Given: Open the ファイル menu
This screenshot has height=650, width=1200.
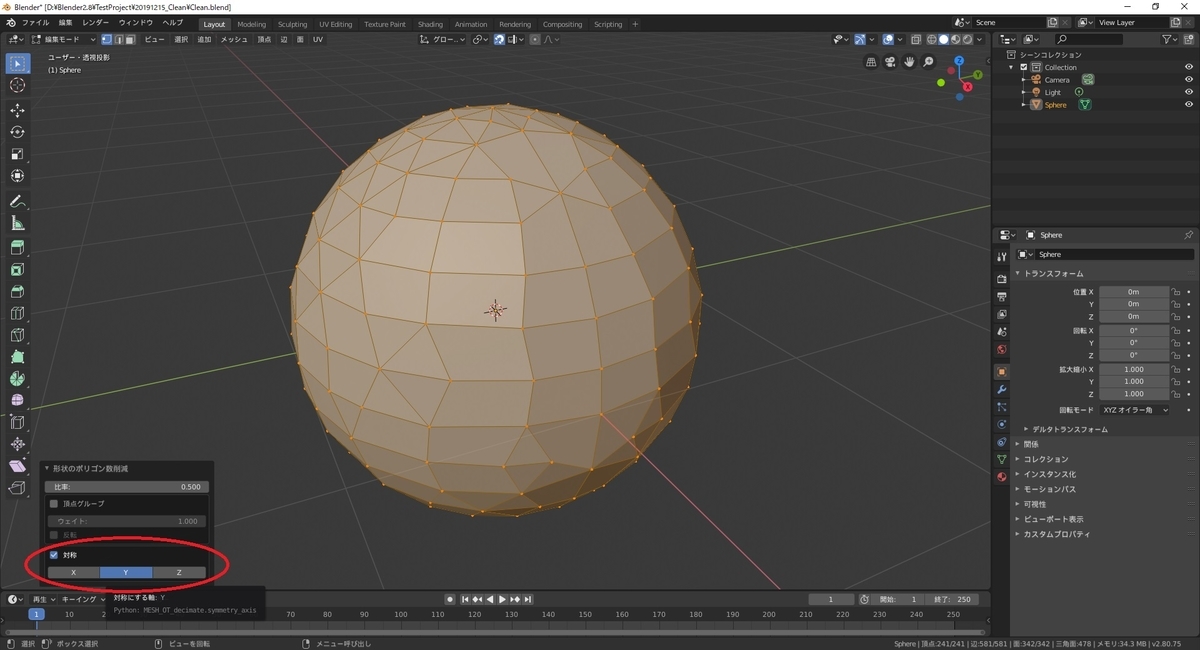Looking at the screenshot, I should (35, 22).
